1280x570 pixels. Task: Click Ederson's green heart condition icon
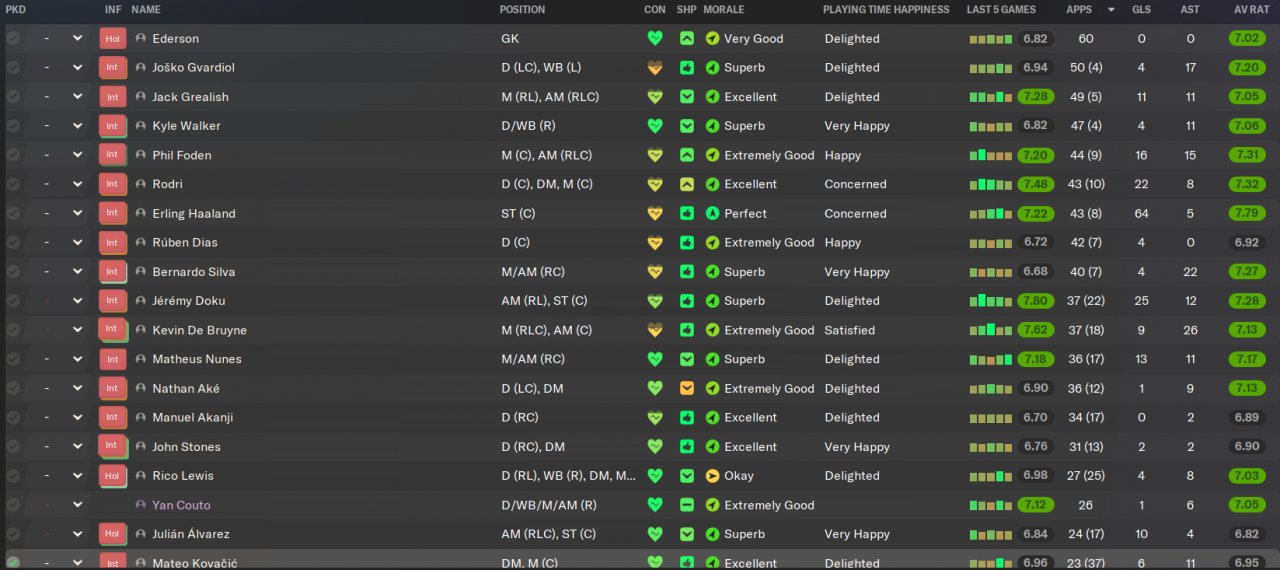[x=655, y=39]
